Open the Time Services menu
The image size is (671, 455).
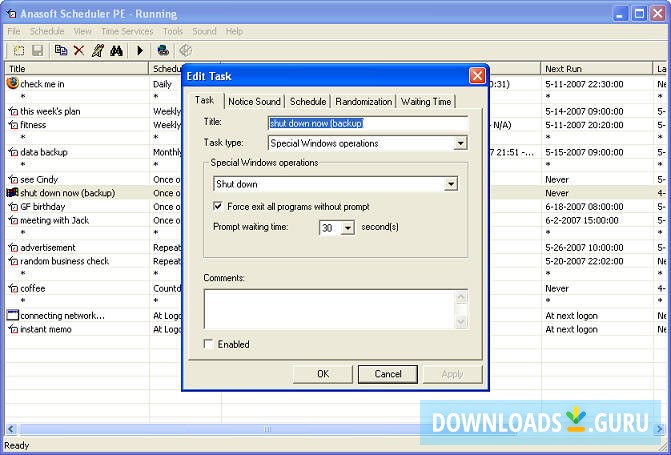tap(127, 31)
